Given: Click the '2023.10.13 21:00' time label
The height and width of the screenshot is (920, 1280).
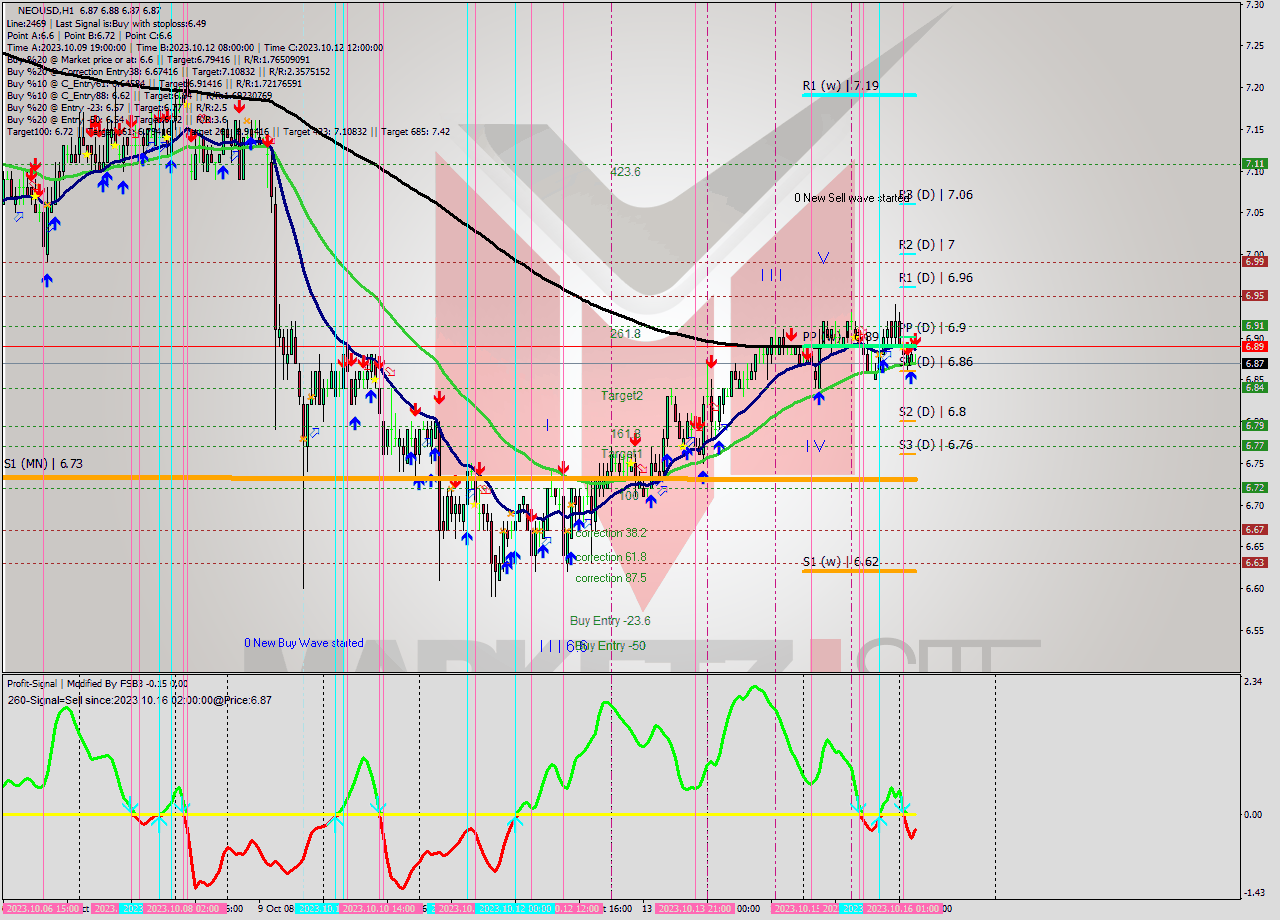Looking at the screenshot, I should coord(696,909).
